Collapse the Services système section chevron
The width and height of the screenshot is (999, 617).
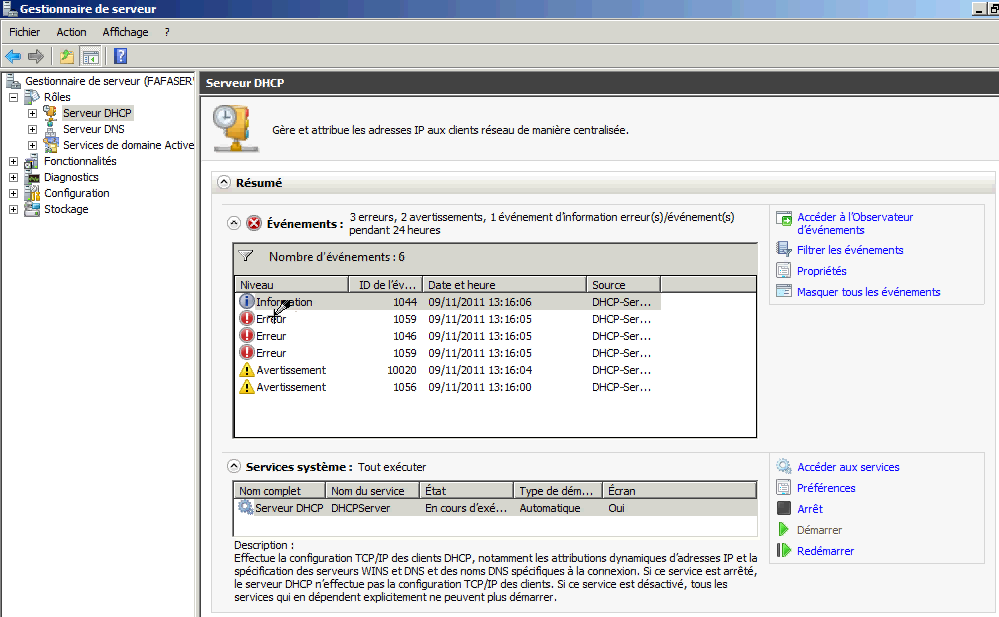pyautogui.click(x=234, y=466)
